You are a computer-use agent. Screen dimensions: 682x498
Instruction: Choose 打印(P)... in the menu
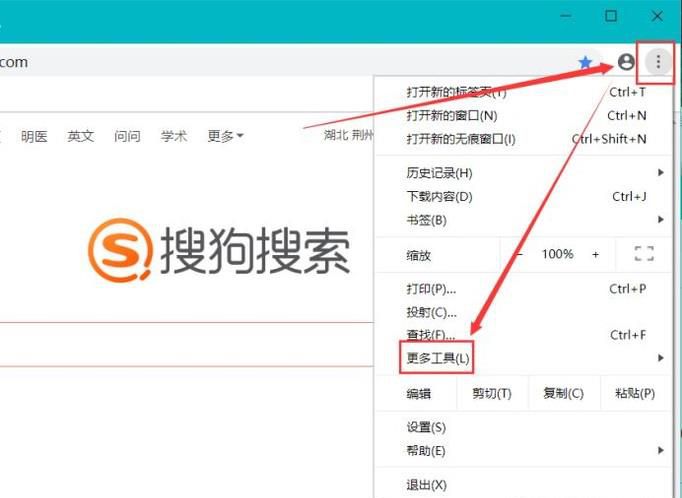(523, 289)
